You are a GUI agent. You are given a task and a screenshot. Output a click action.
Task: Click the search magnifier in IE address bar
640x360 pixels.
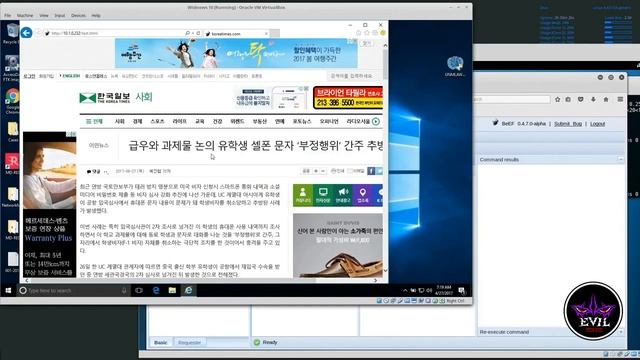(x=187, y=33)
